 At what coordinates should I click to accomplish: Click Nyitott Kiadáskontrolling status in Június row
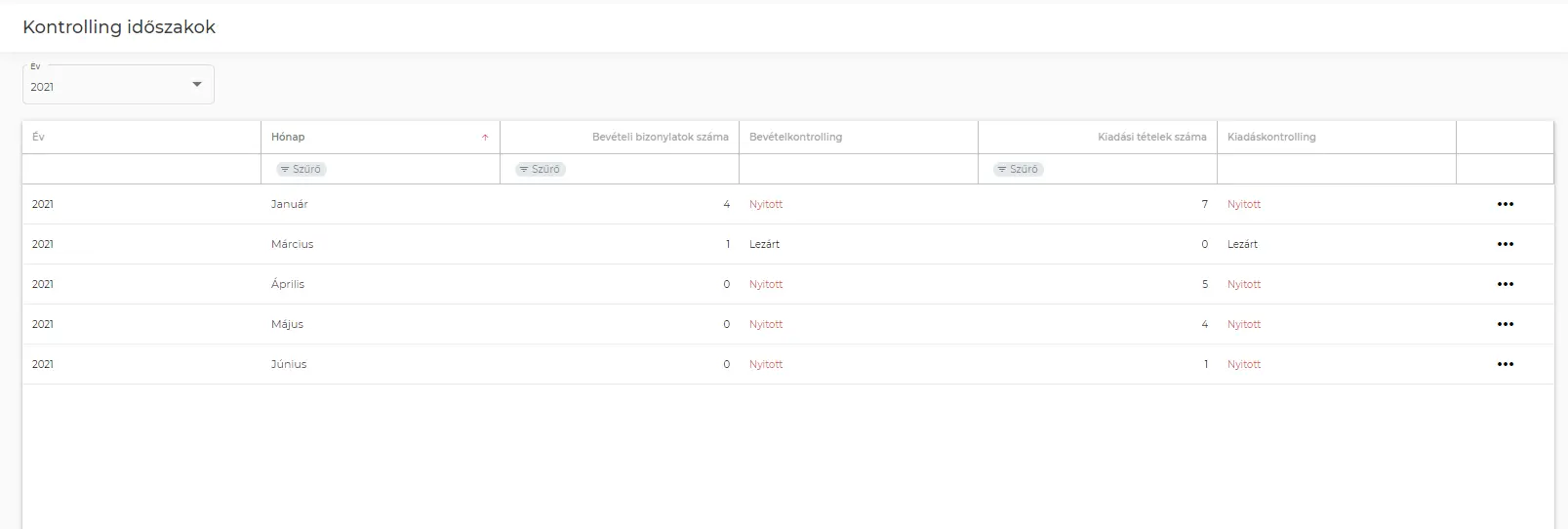click(x=1244, y=364)
